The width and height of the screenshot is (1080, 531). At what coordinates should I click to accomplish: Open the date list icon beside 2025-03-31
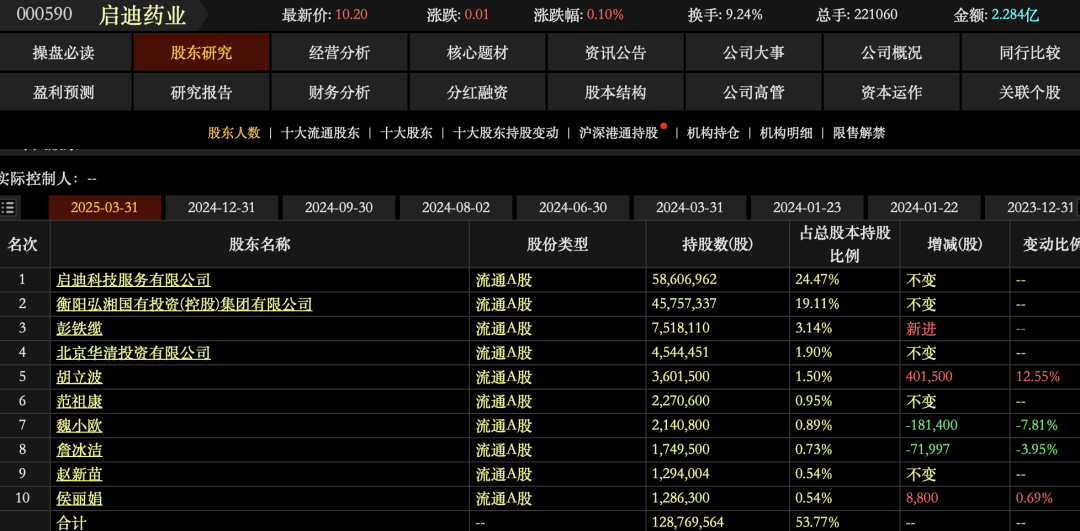[x=8, y=207]
